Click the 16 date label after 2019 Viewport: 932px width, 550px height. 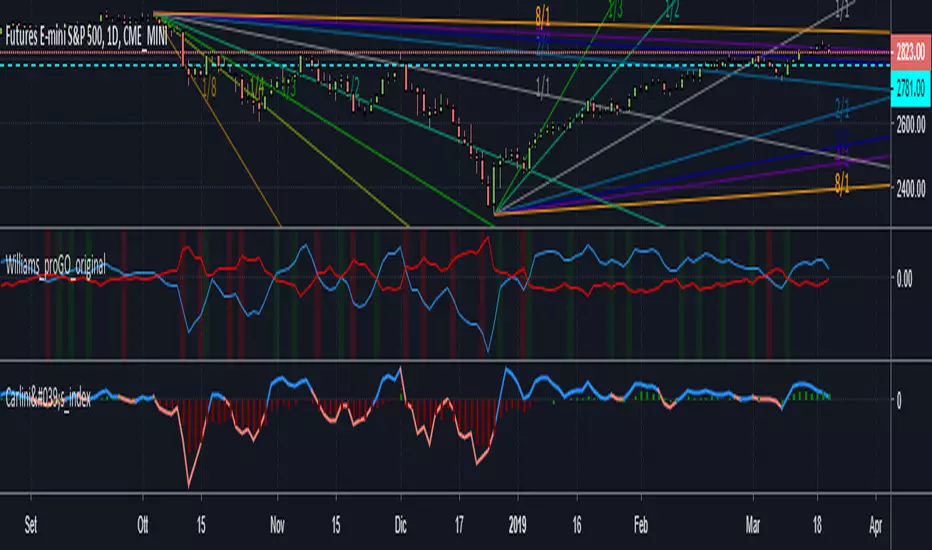point(577,525)
